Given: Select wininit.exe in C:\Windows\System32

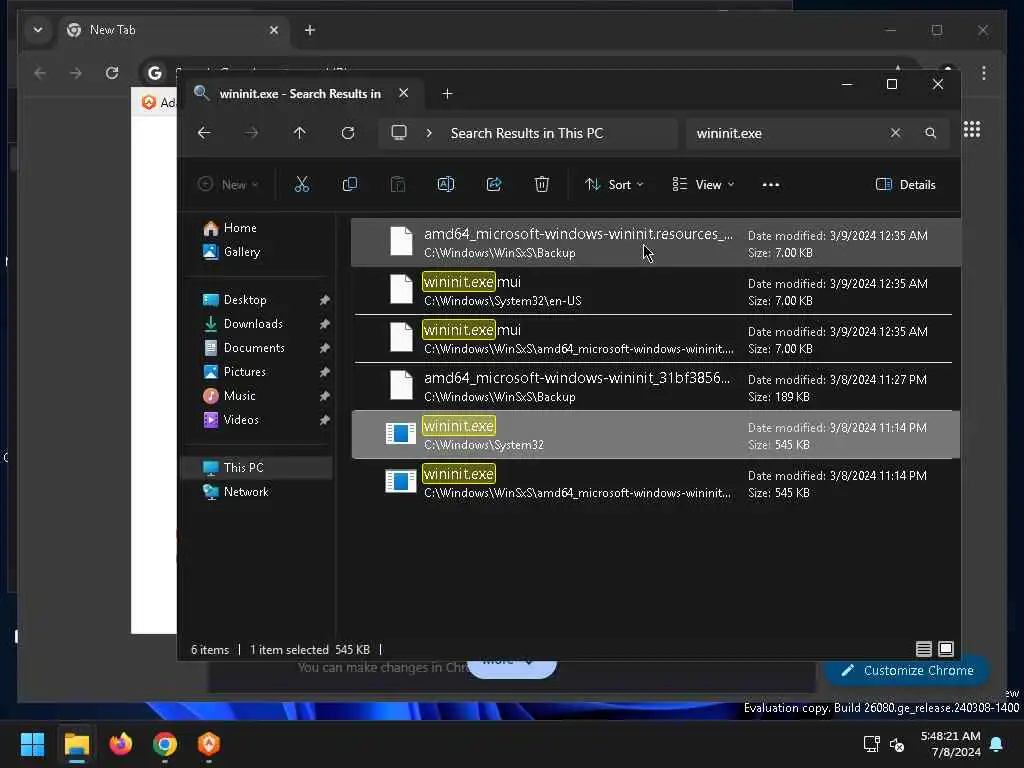Looking at the screenshot, I should pyautogui.click(x=656, y=435).
